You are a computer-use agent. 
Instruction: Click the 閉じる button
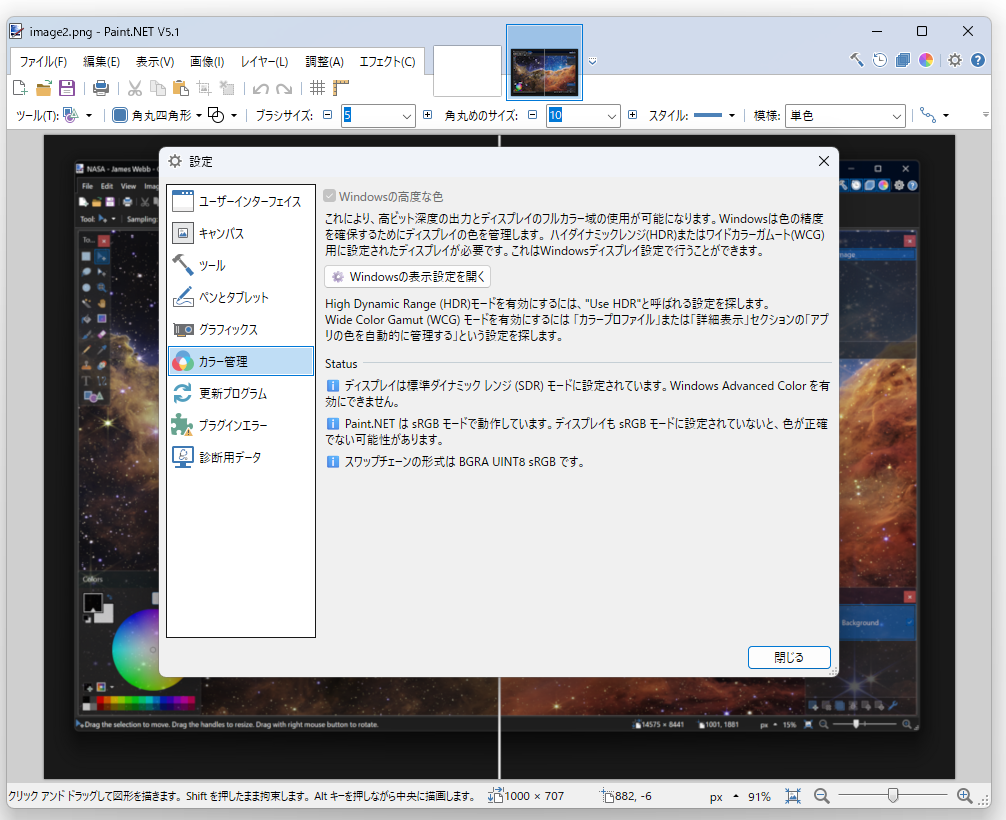(789, 657)
